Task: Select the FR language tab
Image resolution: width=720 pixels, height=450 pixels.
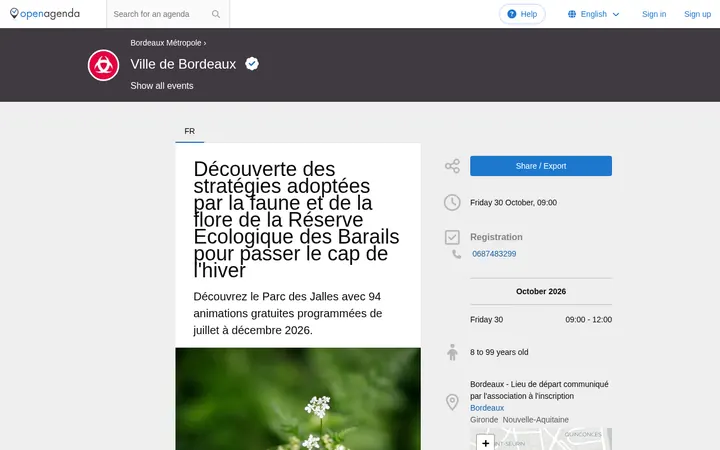Action: (x=190, y=131)
